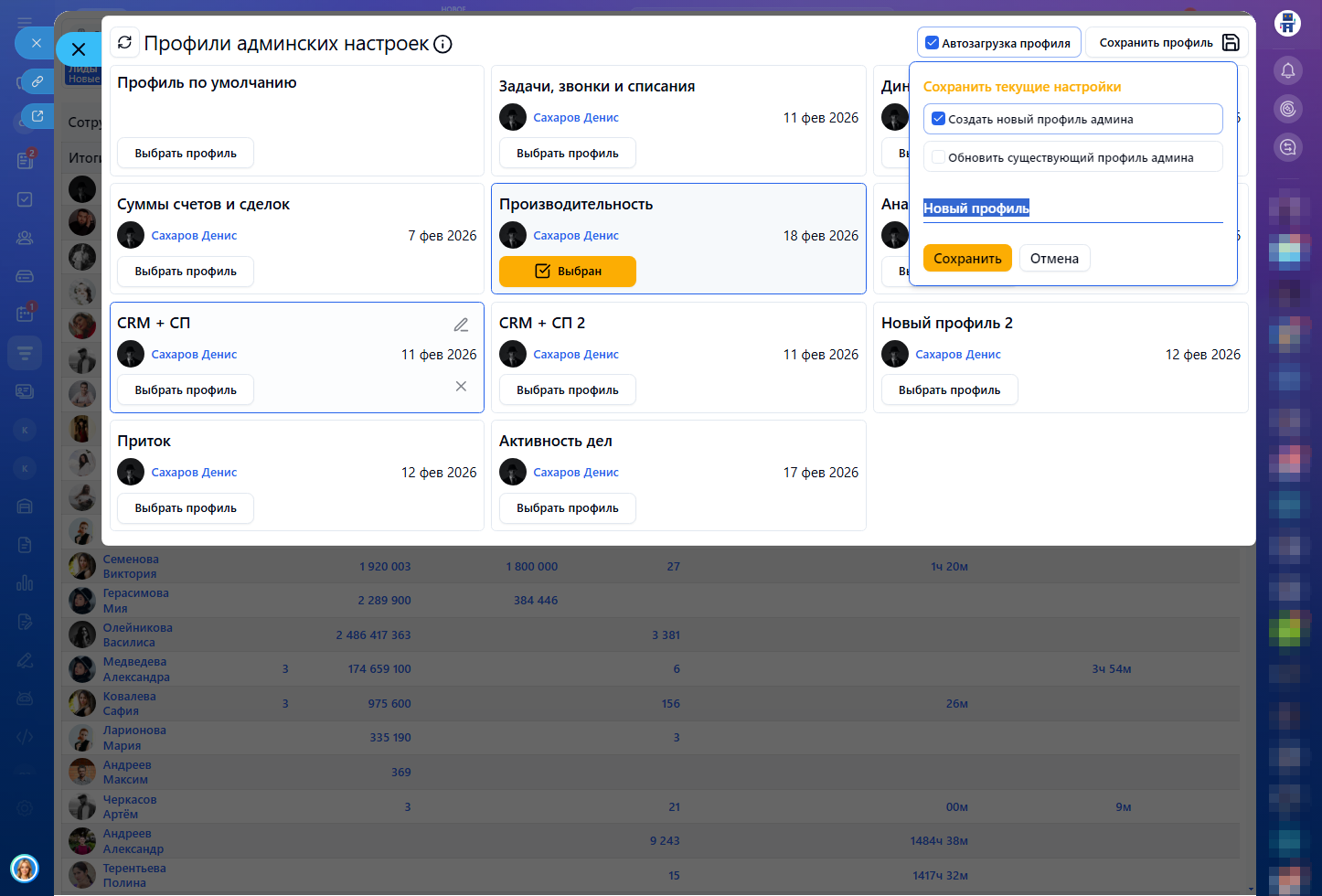The image size is (1322, 896).
Task: Choose the Профиль по умолчанию profile
Action: 186,154
